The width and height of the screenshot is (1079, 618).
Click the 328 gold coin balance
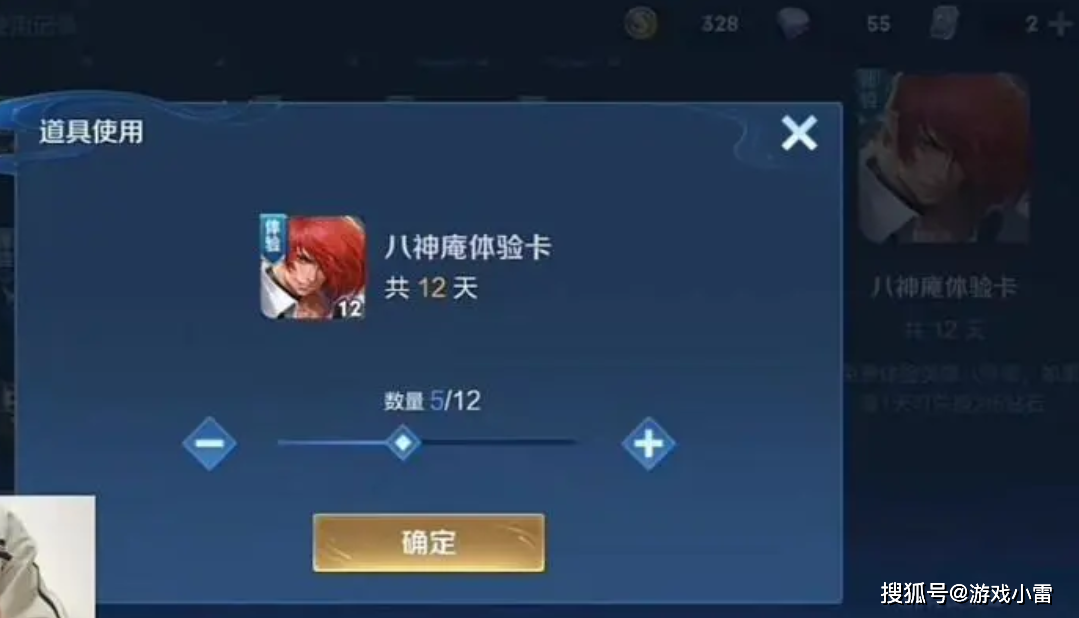(x=720, y=24)
